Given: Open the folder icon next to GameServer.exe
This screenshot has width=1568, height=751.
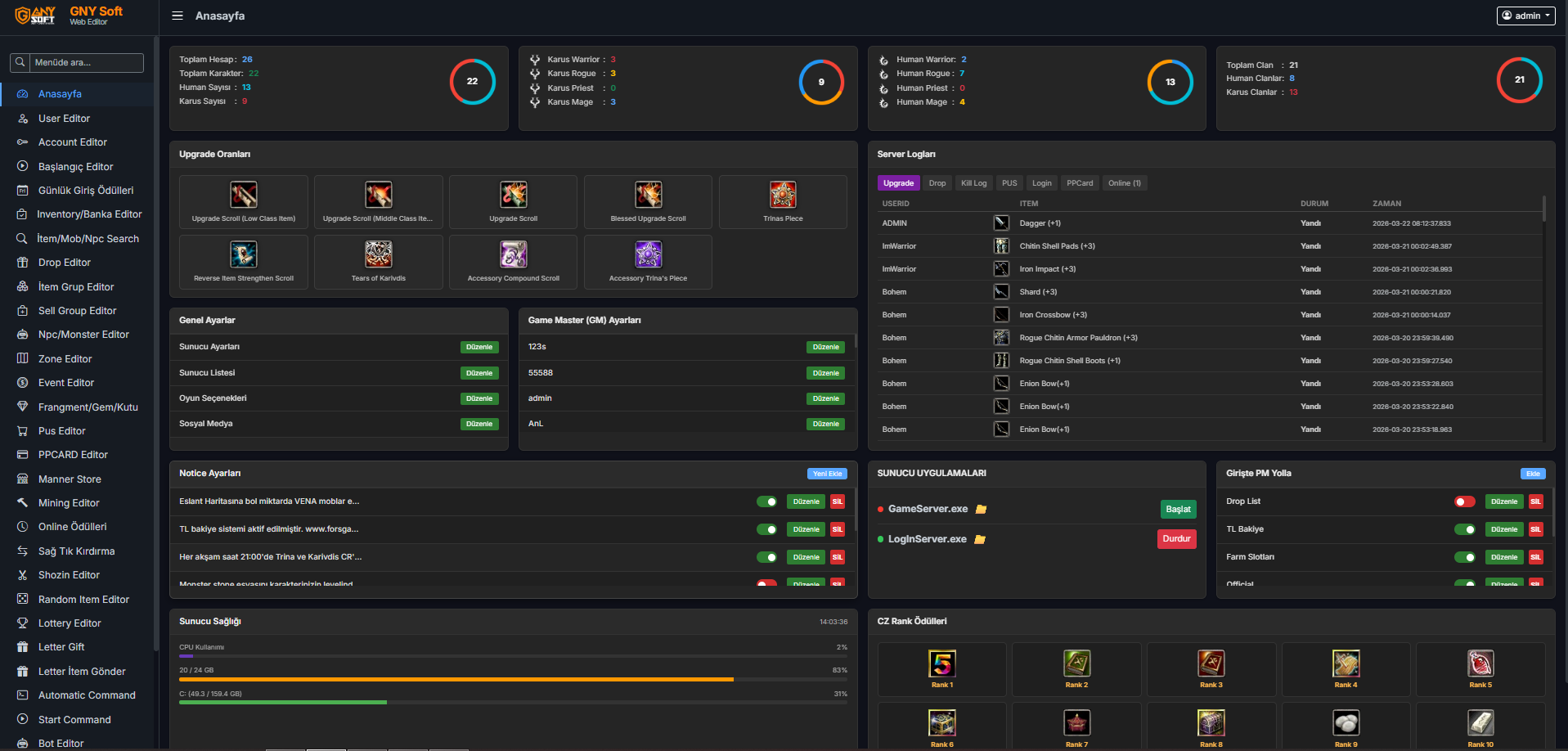Looking at the screenshot, I should (982, 510).
